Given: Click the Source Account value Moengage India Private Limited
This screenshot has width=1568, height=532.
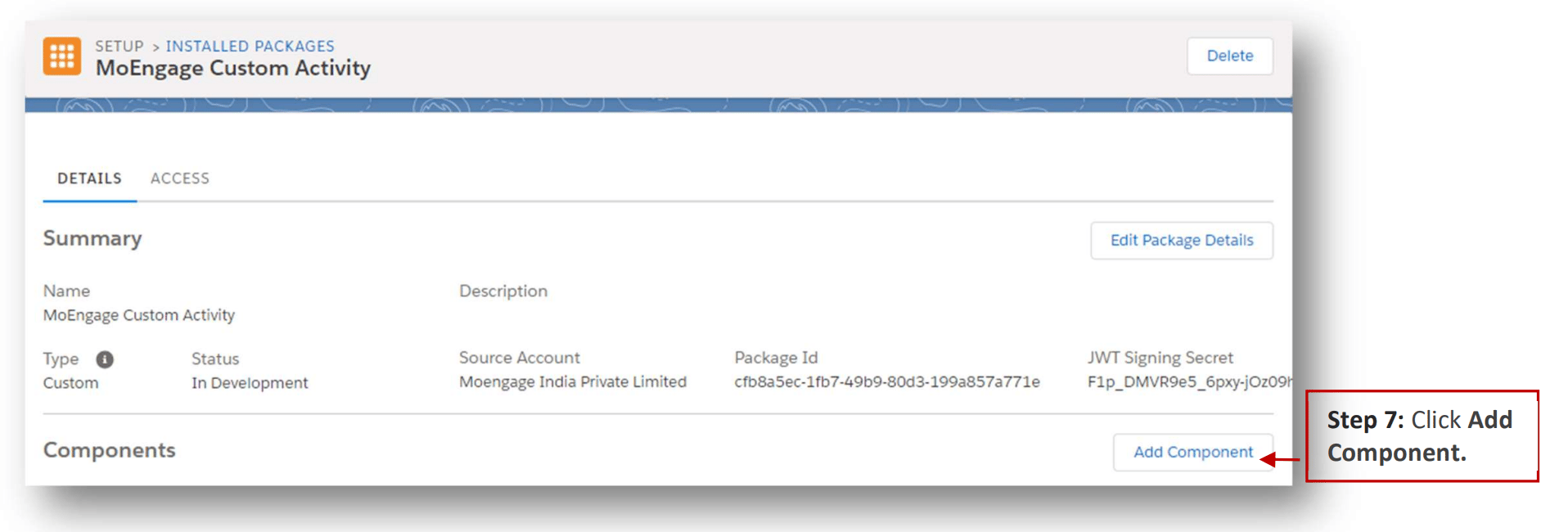Looking at the screenshot, I should coord(573,382).
